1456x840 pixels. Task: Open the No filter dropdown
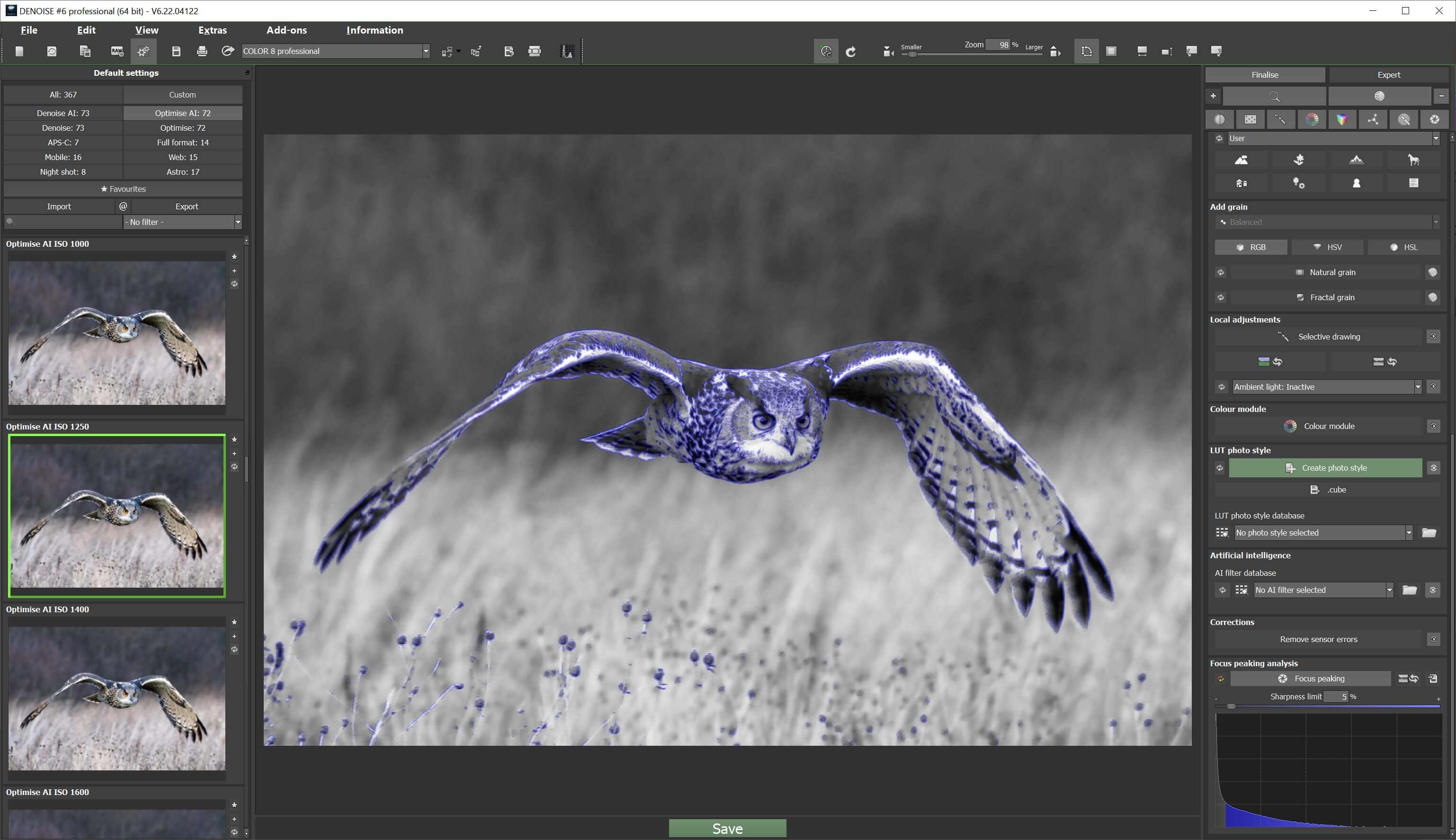pos(182,222)
